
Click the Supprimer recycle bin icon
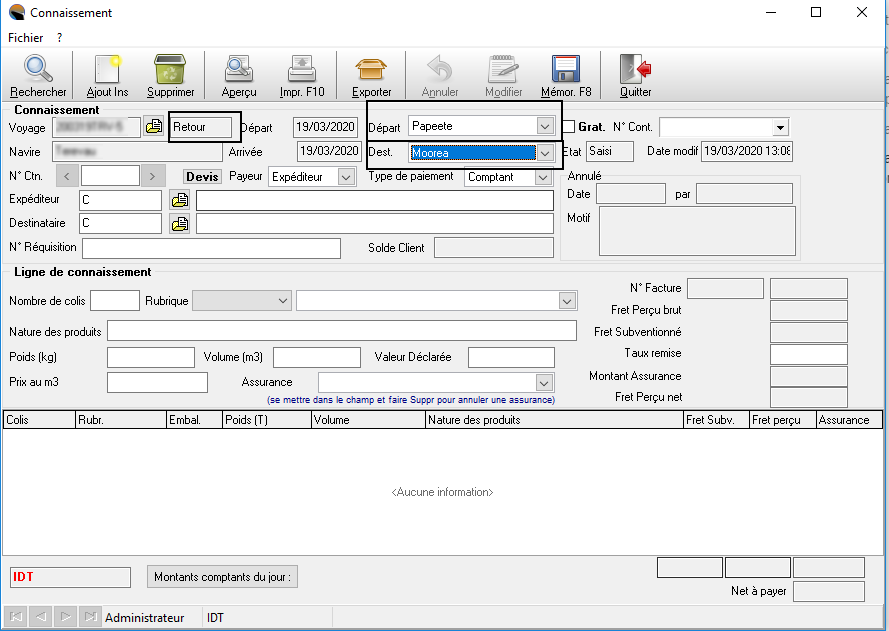point(170,70)
